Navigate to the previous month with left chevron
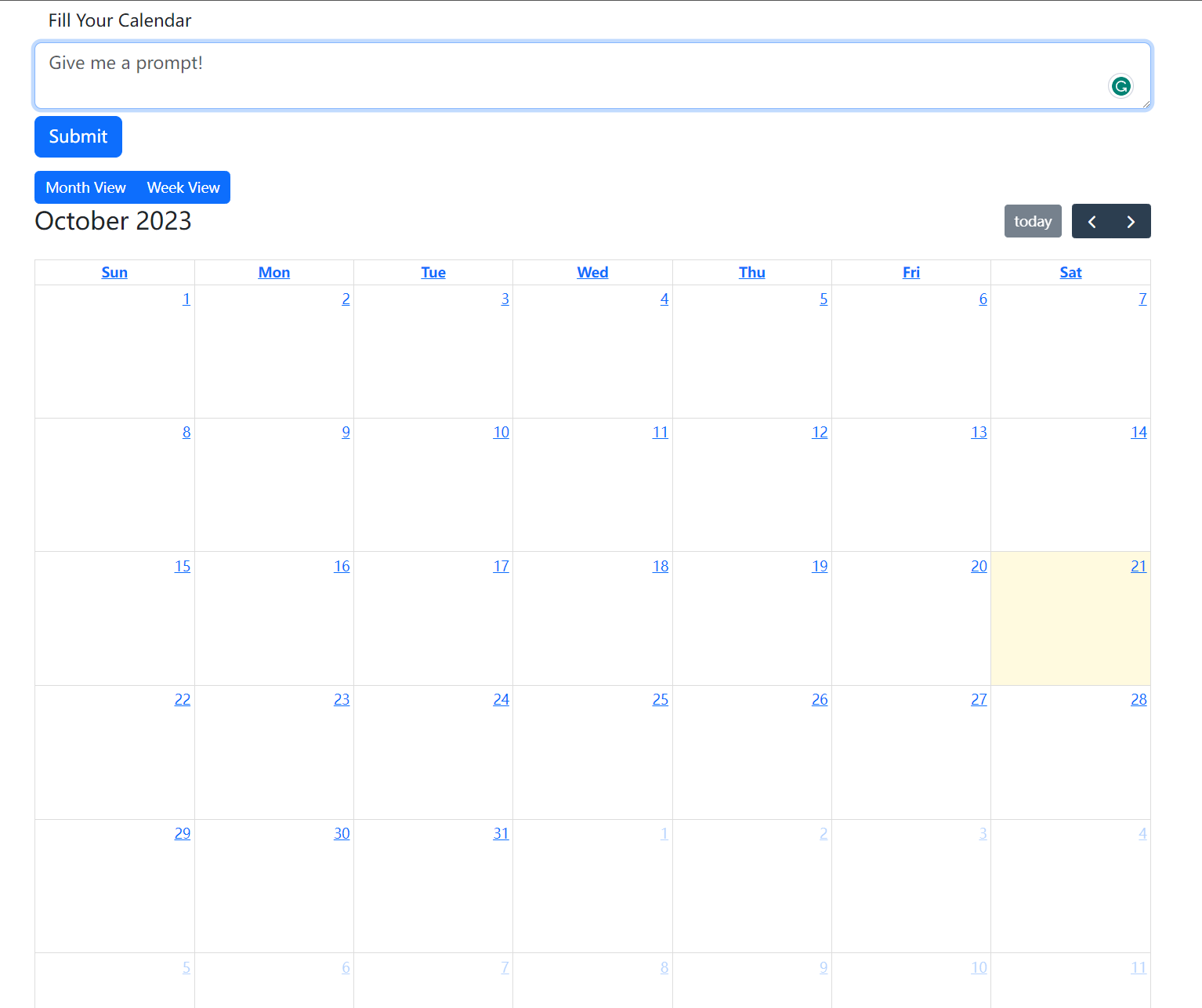Viewport: 1202px width, 1008px height. pyautogui.click(x=1092, y=221)
